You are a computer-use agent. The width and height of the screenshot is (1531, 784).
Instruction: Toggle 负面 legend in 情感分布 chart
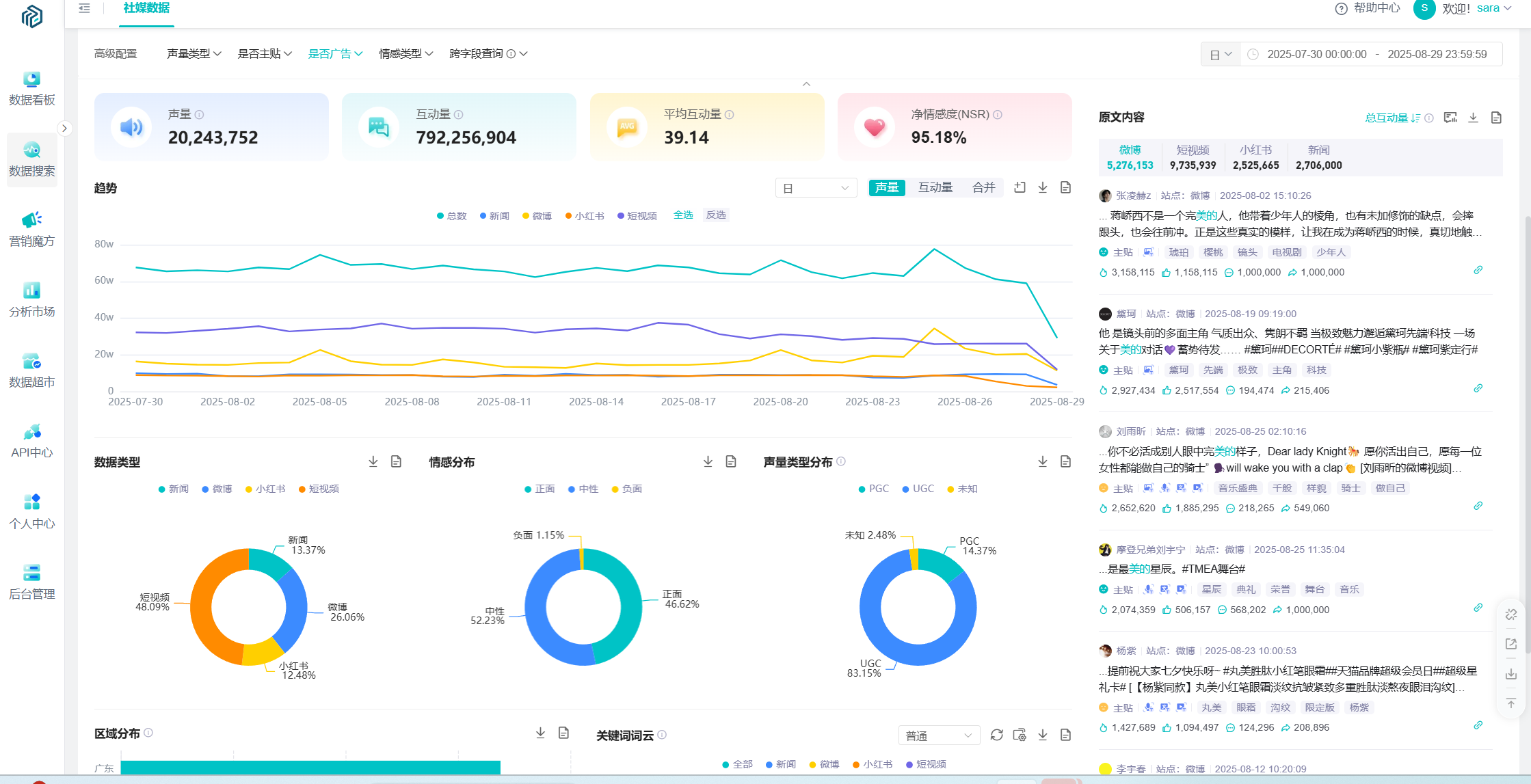coord(626,489)
